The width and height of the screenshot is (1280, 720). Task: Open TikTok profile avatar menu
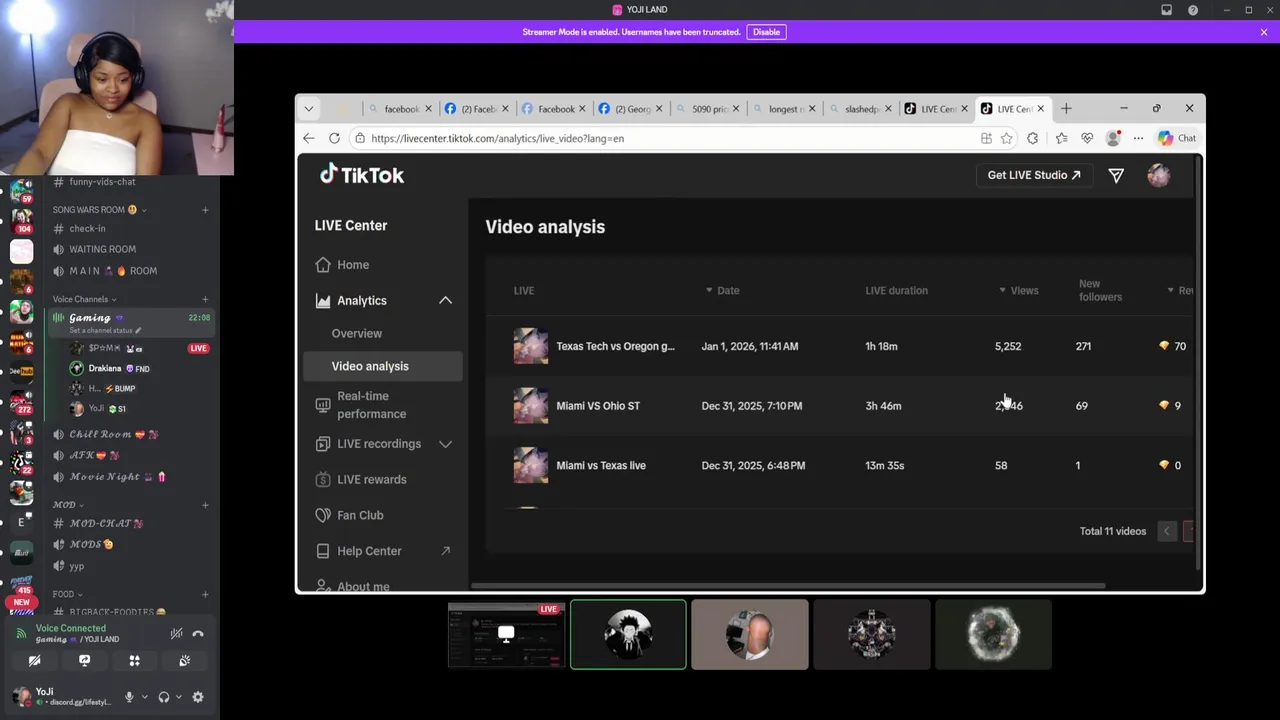(1159, 176)
